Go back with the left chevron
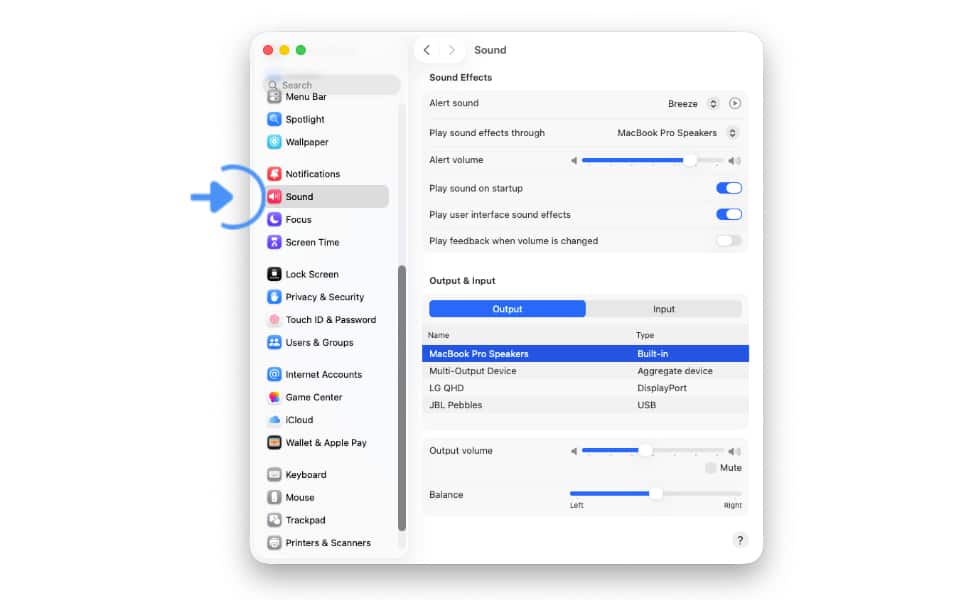 (427, 50)
